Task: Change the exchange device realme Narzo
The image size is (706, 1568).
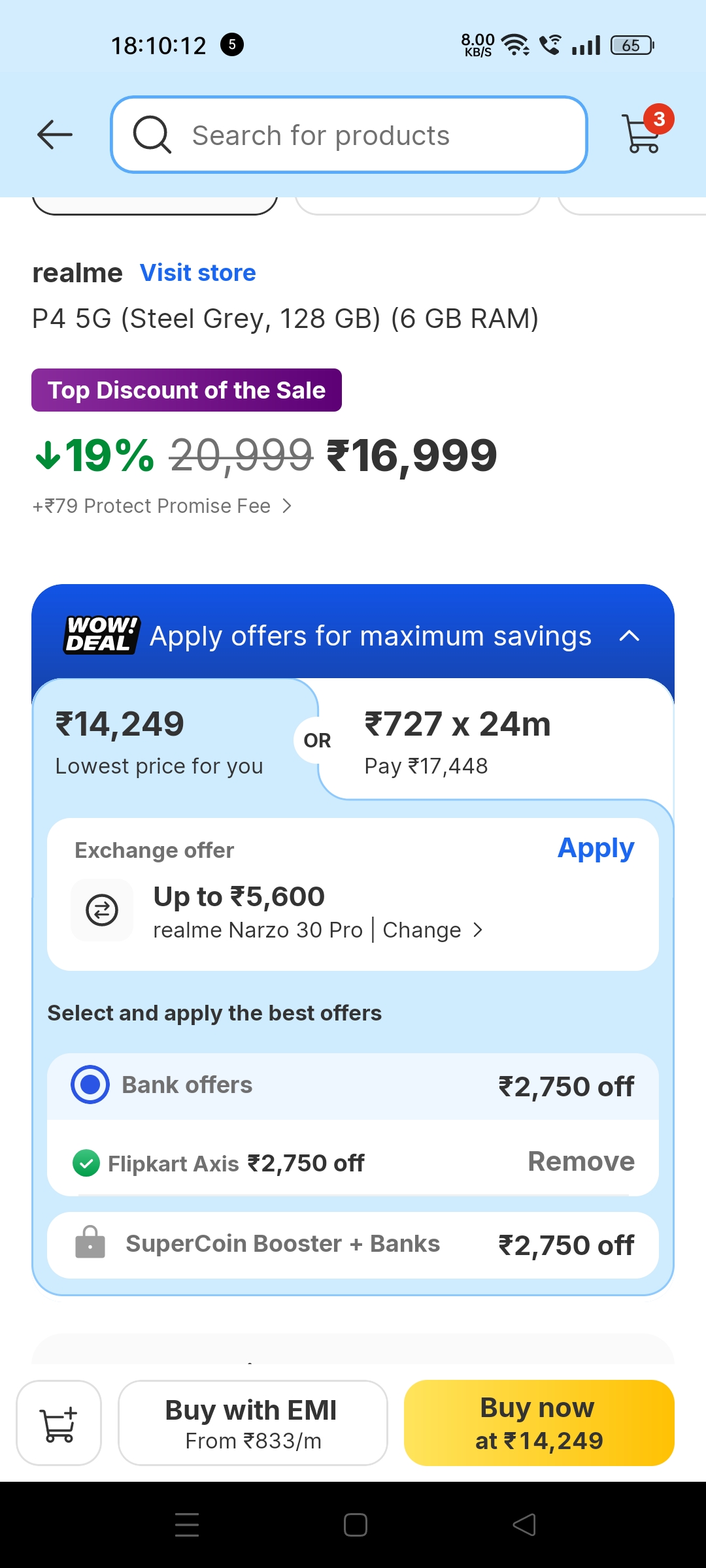Action: [433, 930]
